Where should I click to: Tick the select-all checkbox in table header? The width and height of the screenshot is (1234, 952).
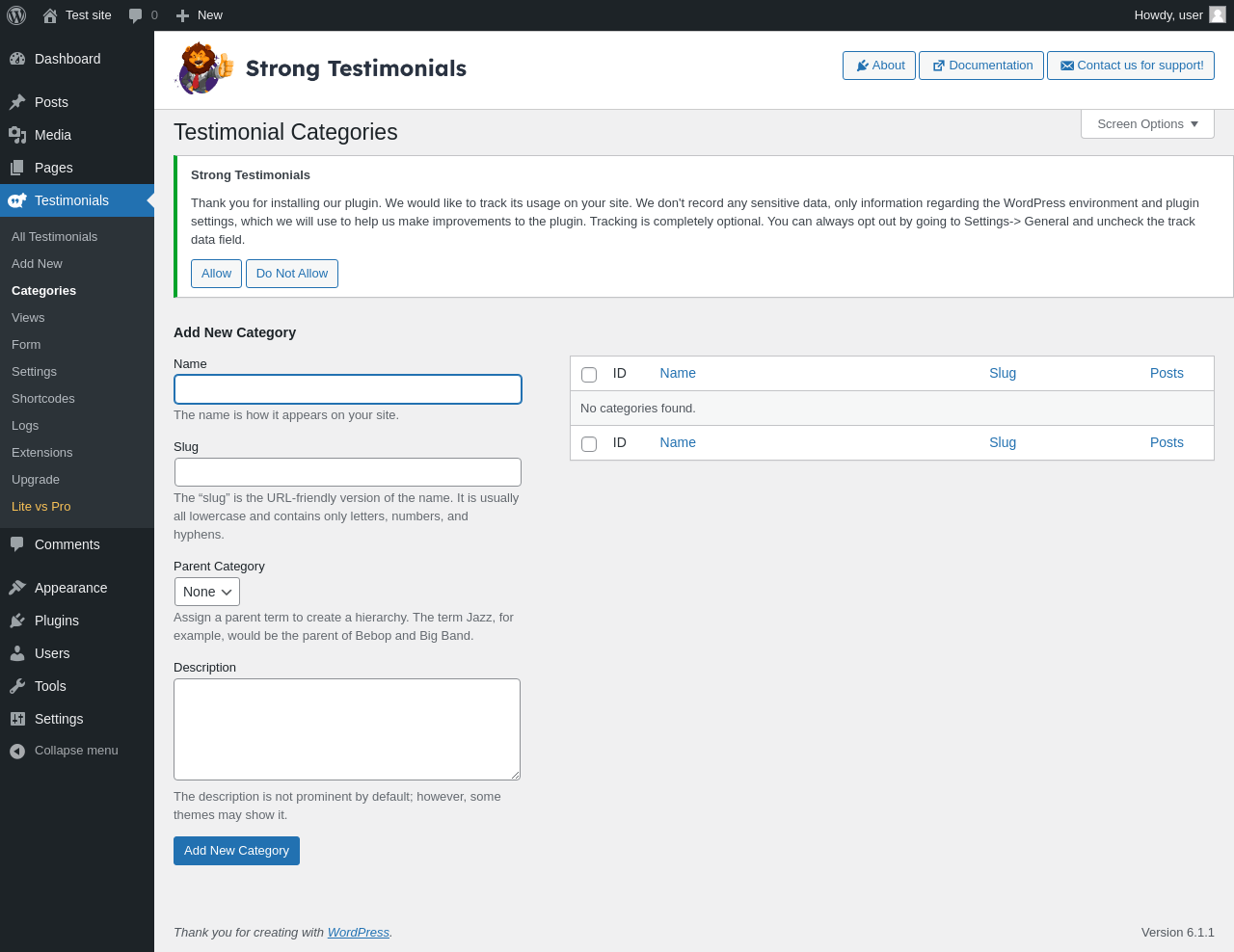coord(589,375)
